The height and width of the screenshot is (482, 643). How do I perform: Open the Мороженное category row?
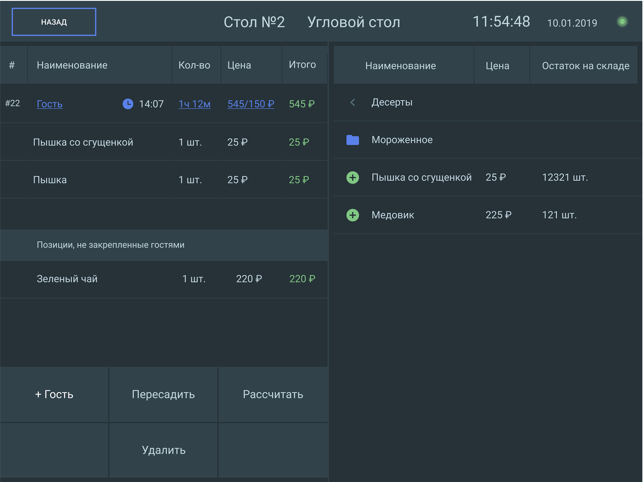click(x=488, y=140)
